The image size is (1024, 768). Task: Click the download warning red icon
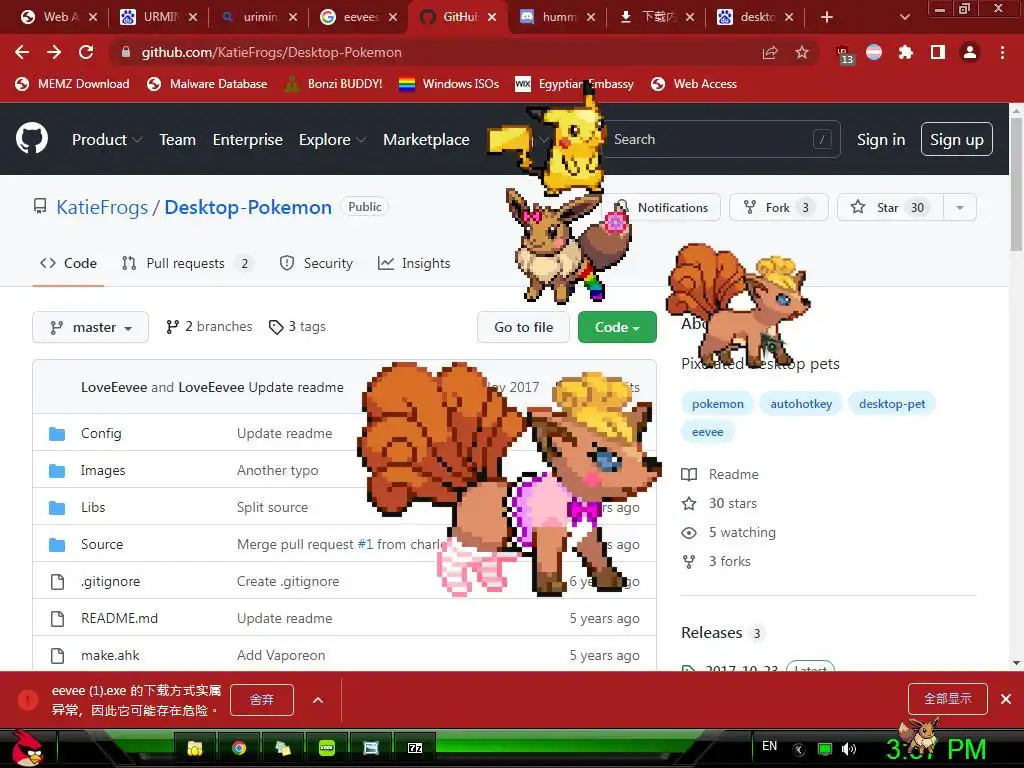click(x=28, y=700)
